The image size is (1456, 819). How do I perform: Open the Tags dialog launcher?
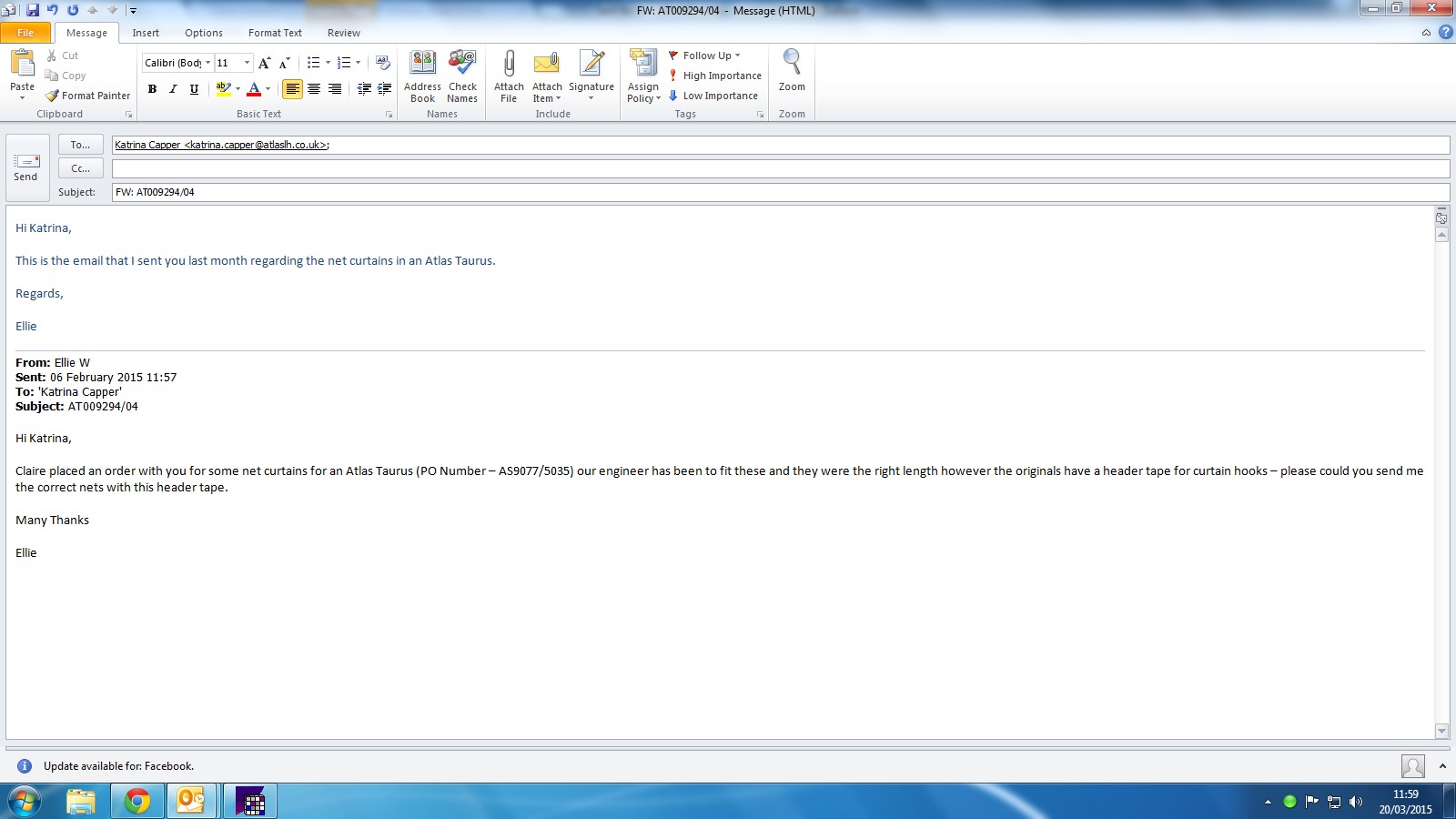760,115
